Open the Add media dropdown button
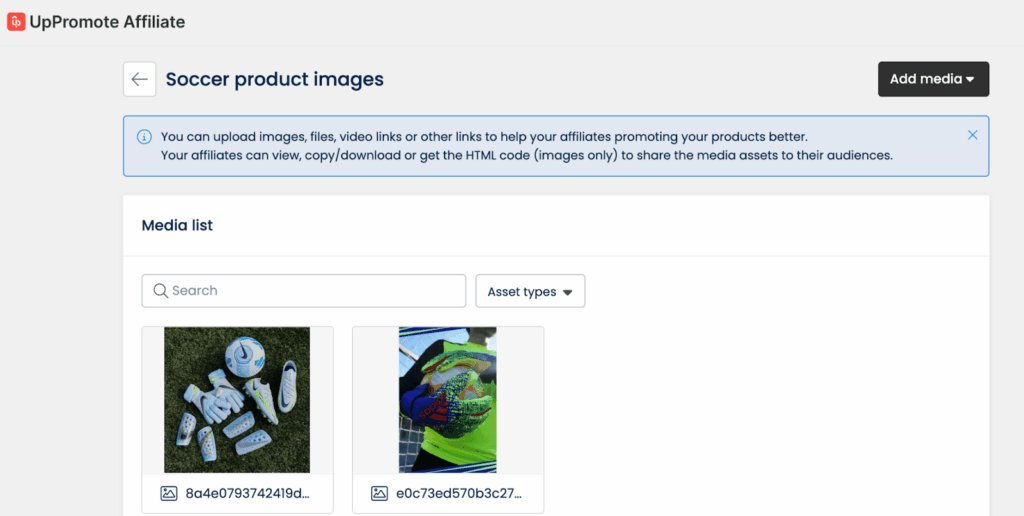The image size is (1024, 516). (x=933, y=80)
